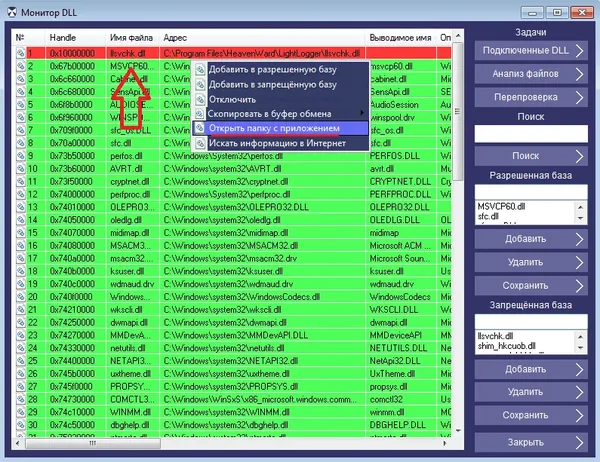This screenshot has width=600, height=462.
Task: Select llsvchk.dll in the forbidden list
Action: [x=495, y=336]
